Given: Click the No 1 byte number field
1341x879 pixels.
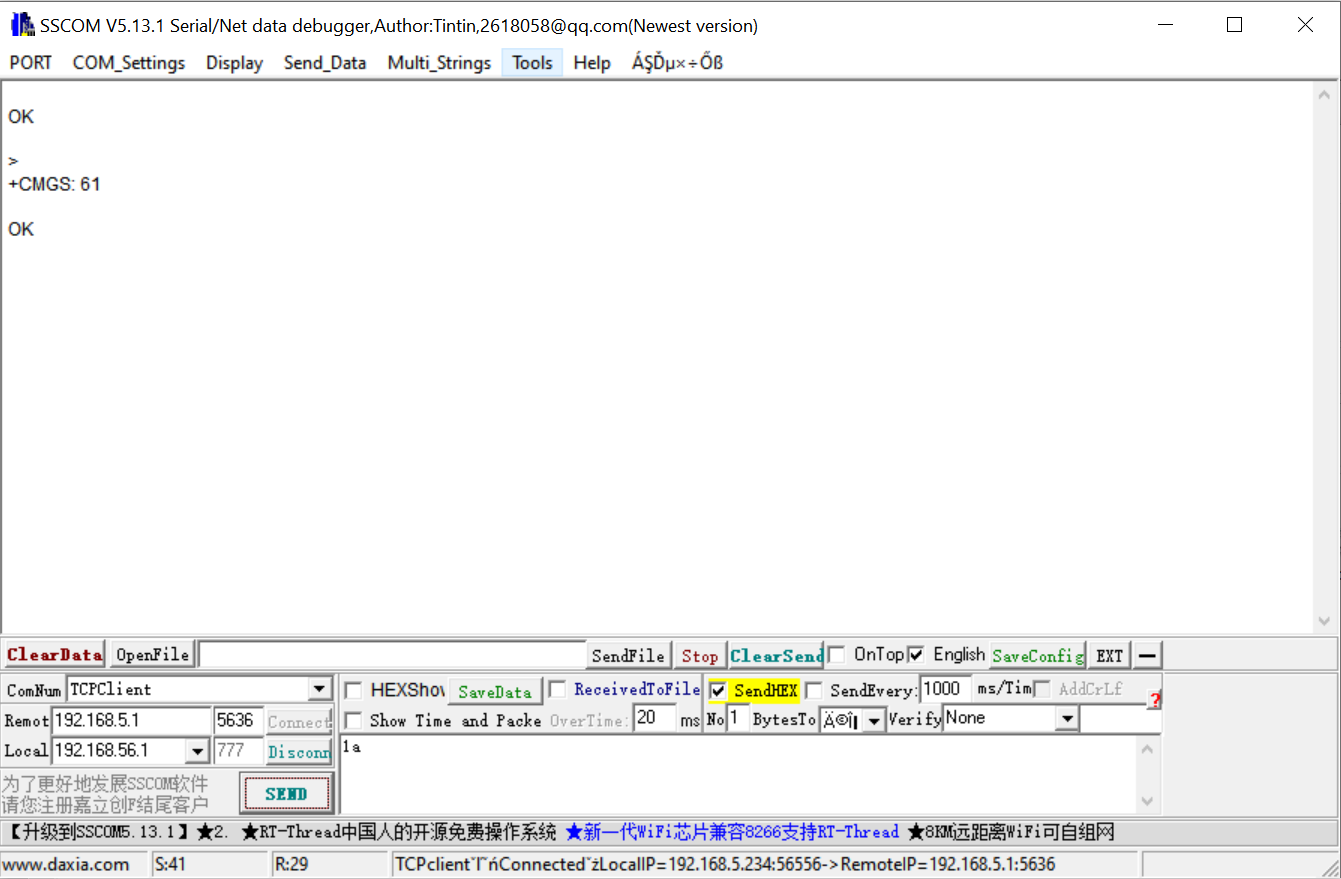Looking at the screenshot, I should (x=738, y=719).
